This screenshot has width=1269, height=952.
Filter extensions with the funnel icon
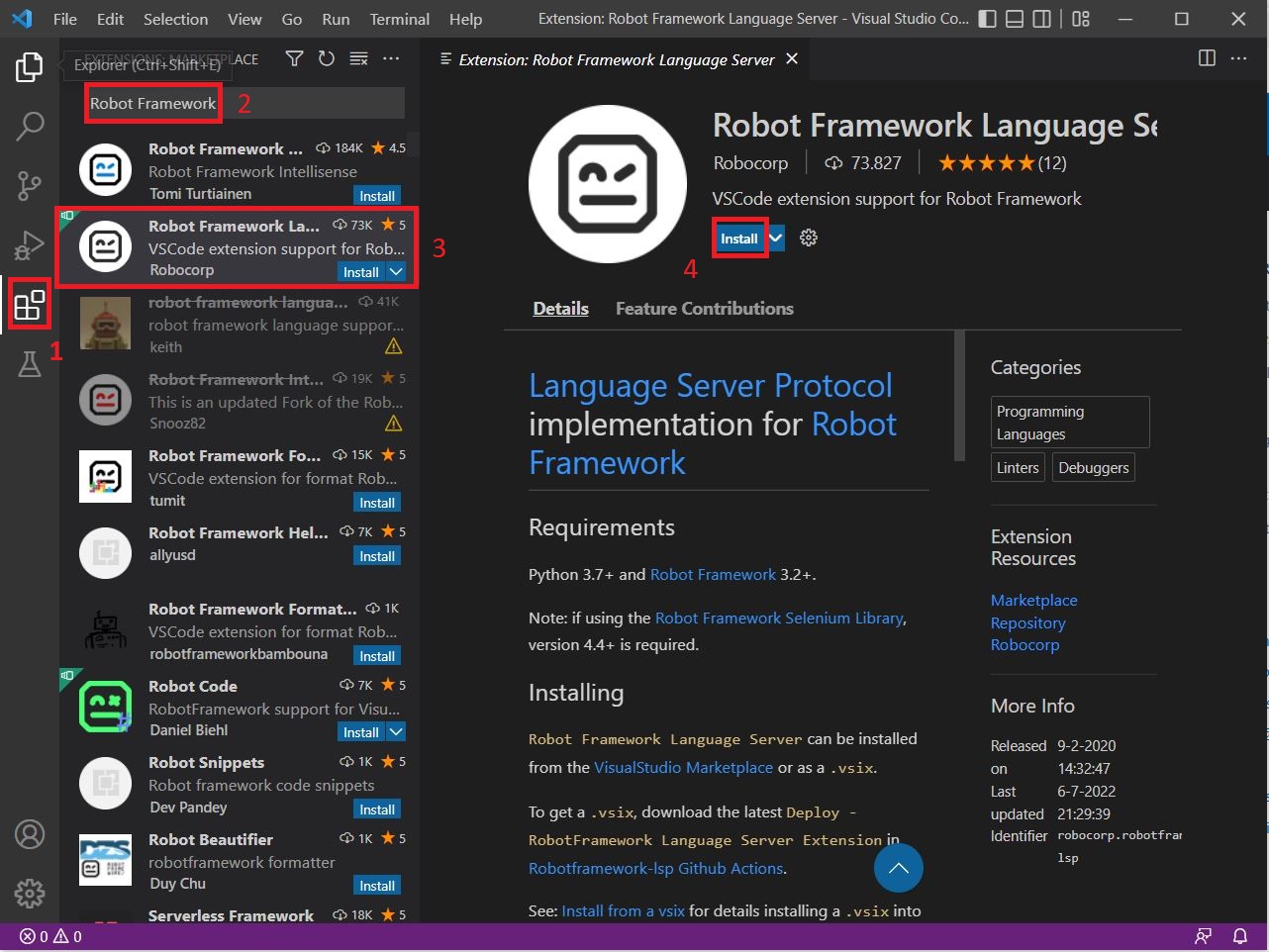coord(294,59)
